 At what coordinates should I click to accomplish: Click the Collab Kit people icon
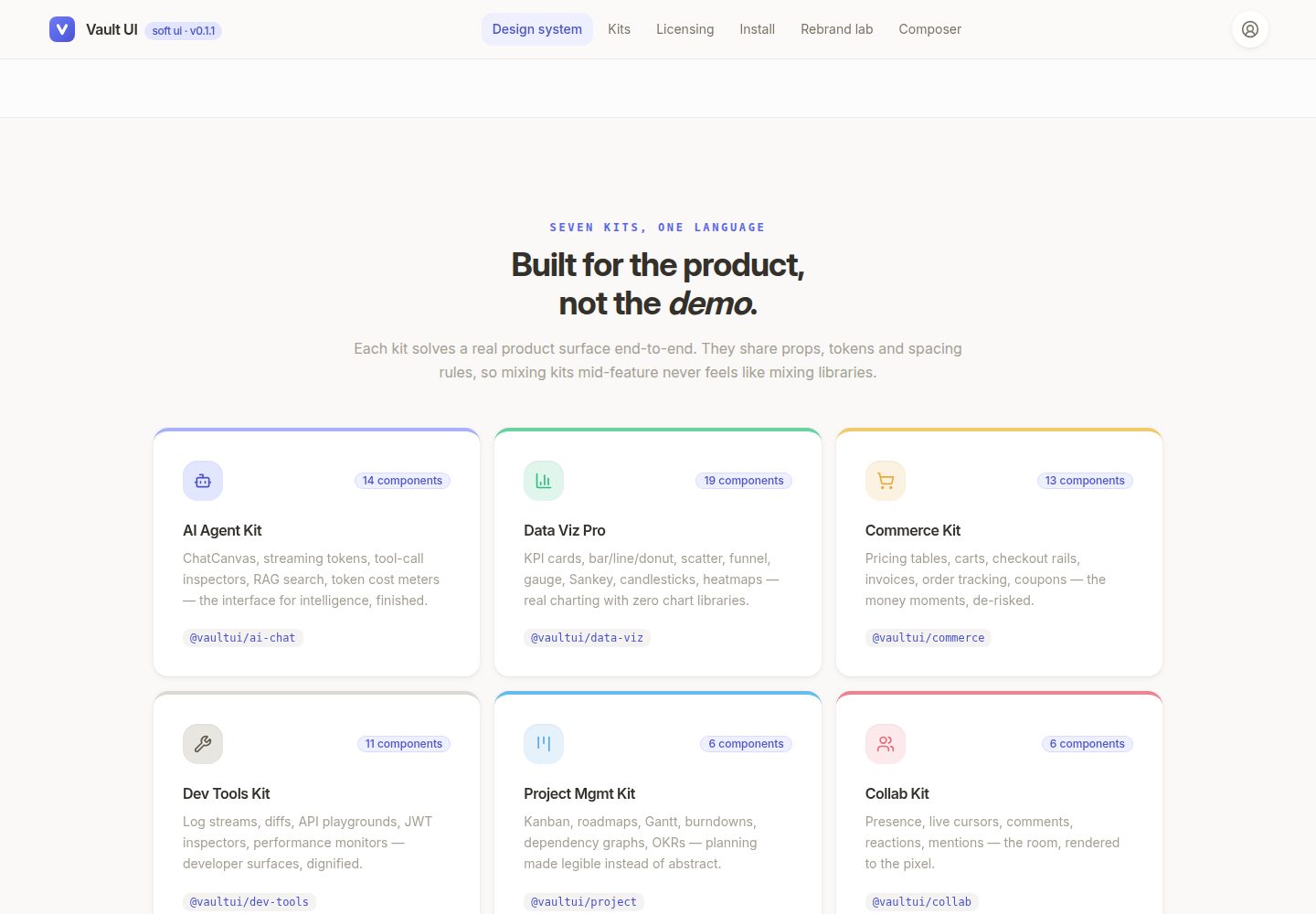pos(886,744)
